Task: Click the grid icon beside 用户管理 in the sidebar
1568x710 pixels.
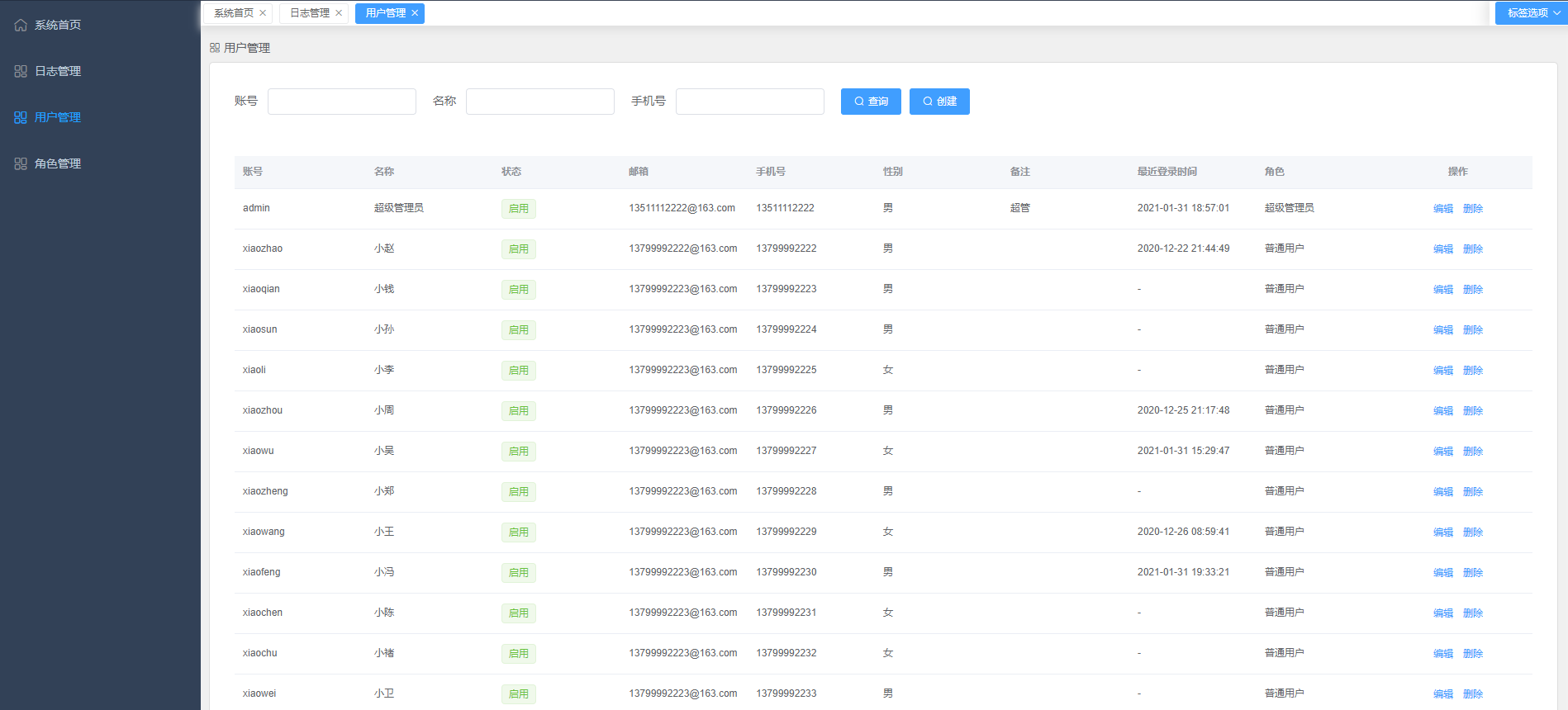Action: coord(21,117)
